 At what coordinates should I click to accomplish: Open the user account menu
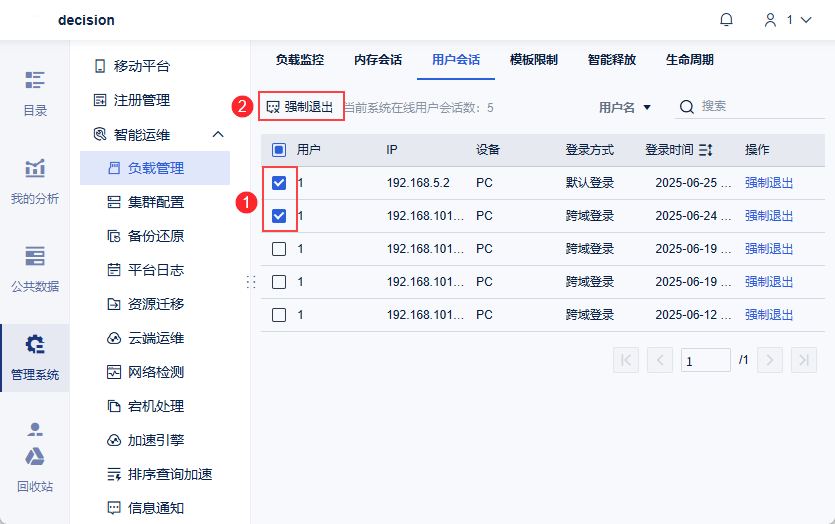[788, 20]
